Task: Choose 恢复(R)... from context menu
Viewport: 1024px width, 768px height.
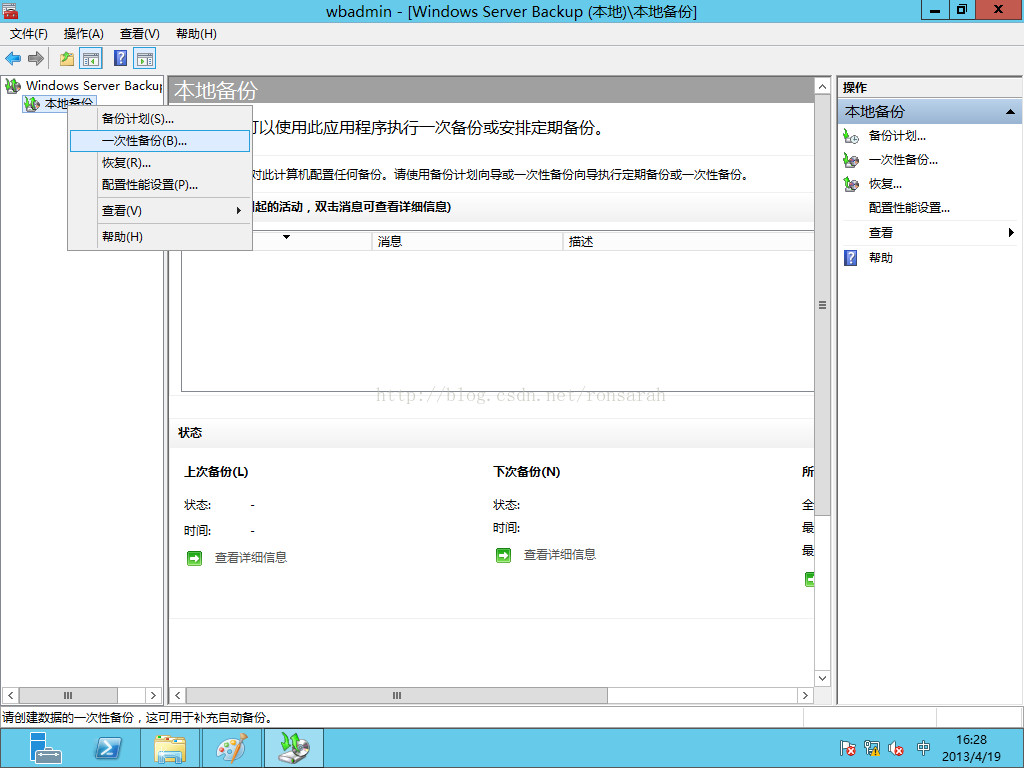Action: click(160, 163)
